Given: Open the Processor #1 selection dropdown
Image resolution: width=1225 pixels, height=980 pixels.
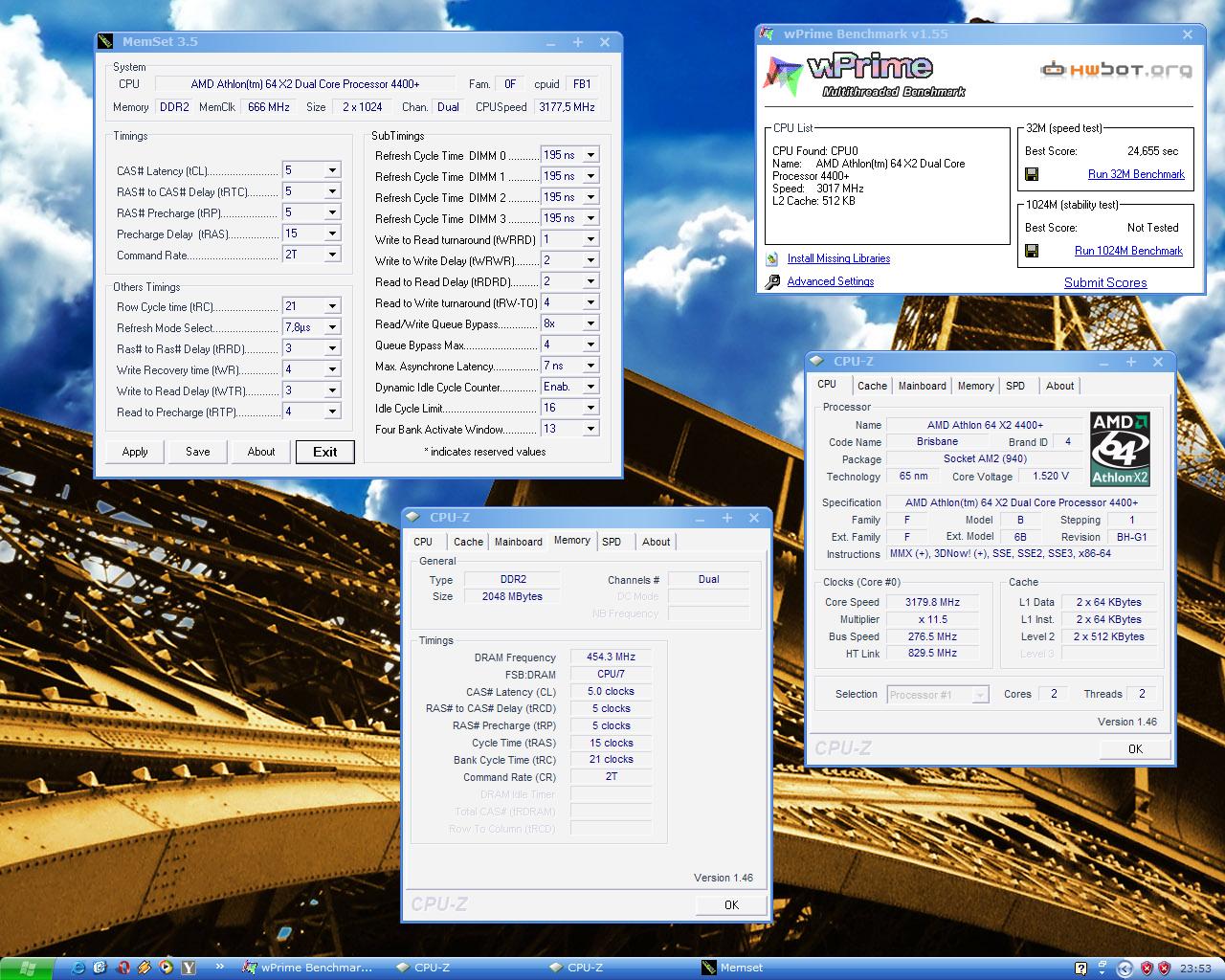Looking at the screenshot, I should click(x=980, y=695).
